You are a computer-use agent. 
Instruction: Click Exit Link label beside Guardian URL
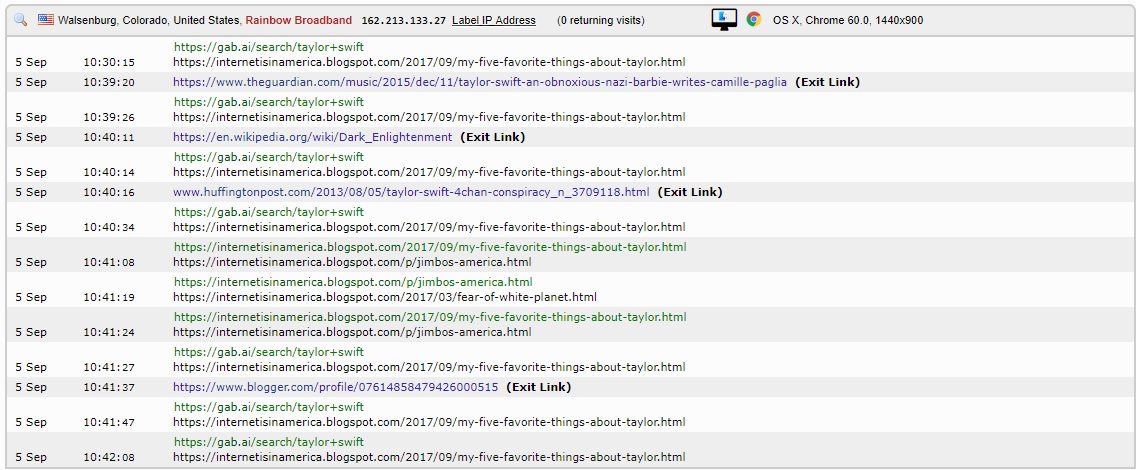coord(827,82)
